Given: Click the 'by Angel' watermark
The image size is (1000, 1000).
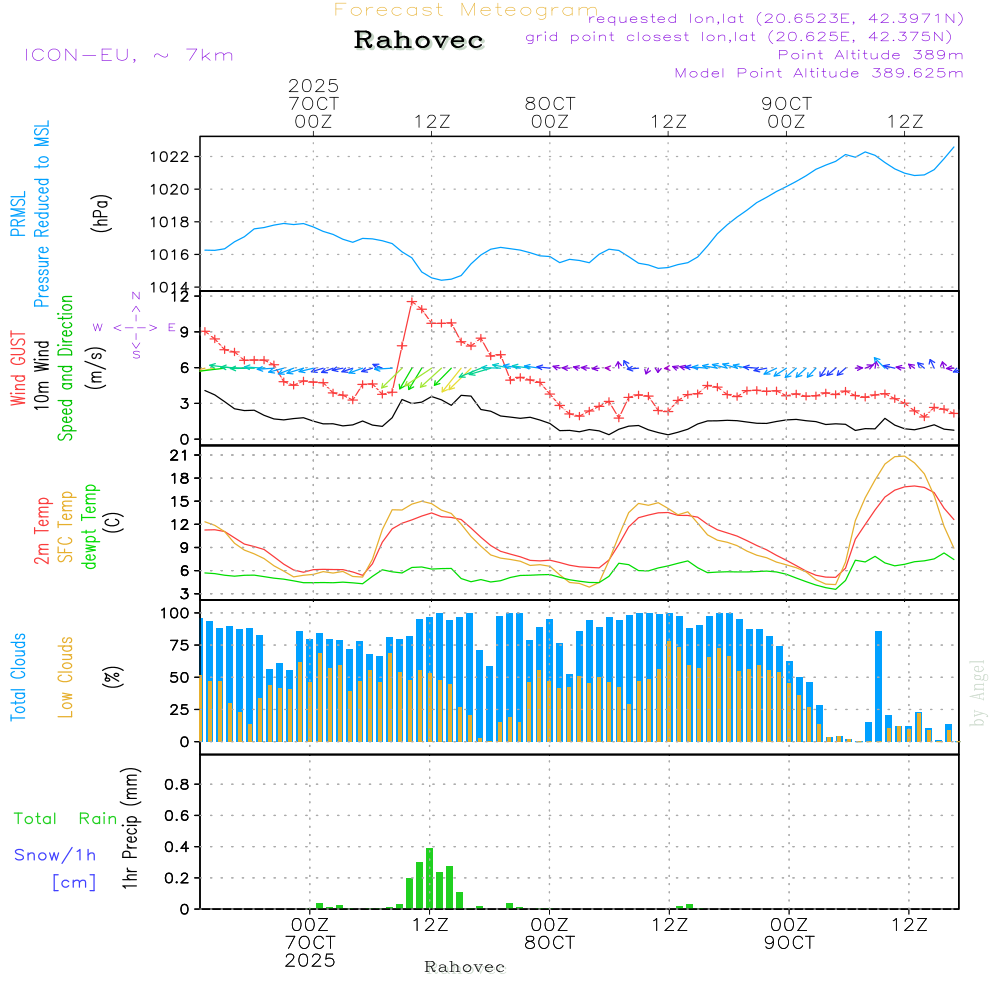Looking at the screenshot, I should click(978, 693).
